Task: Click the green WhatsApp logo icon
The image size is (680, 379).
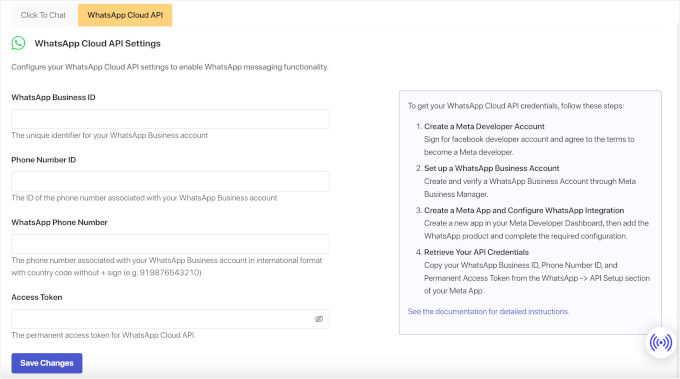Action: 18,43
